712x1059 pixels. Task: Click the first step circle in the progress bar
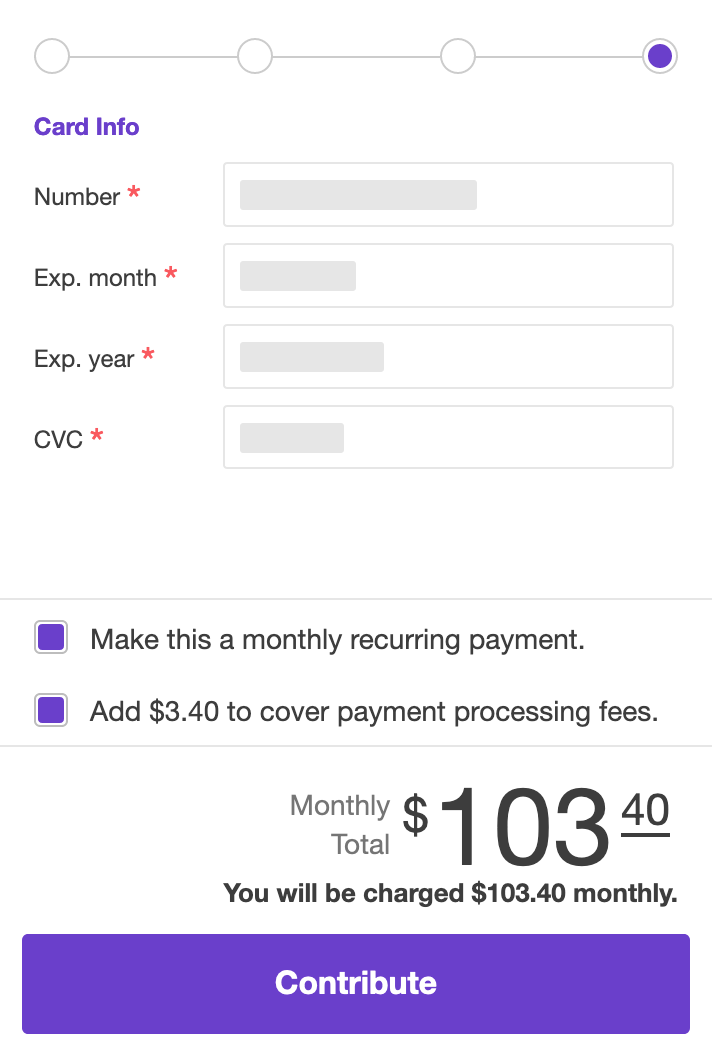click(x=52, y=56)
